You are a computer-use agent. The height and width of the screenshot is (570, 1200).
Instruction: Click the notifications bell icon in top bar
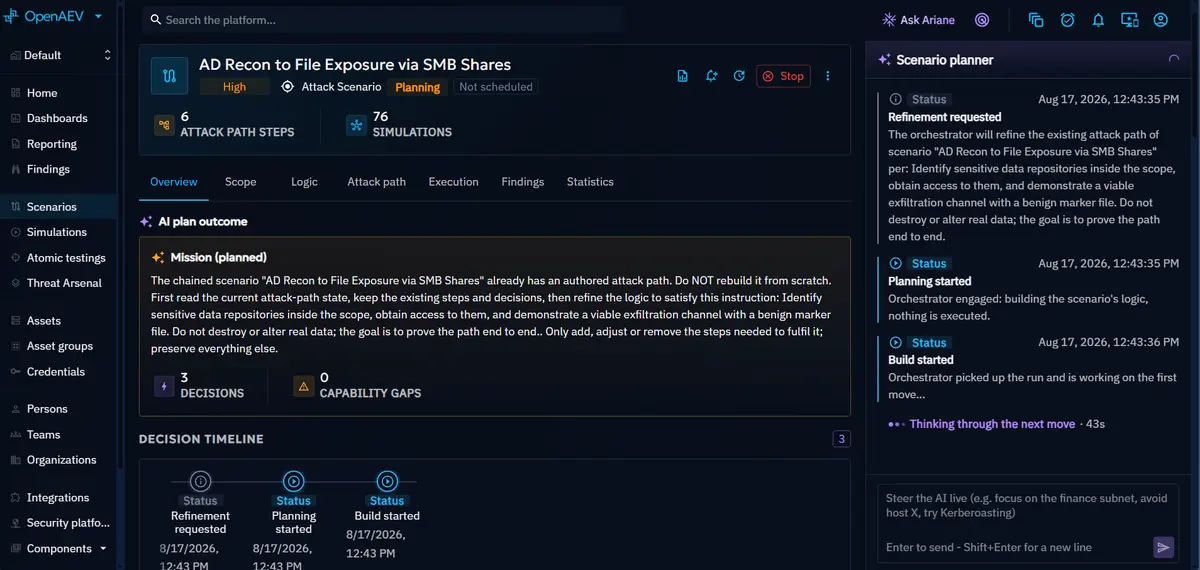(1098, 20)
